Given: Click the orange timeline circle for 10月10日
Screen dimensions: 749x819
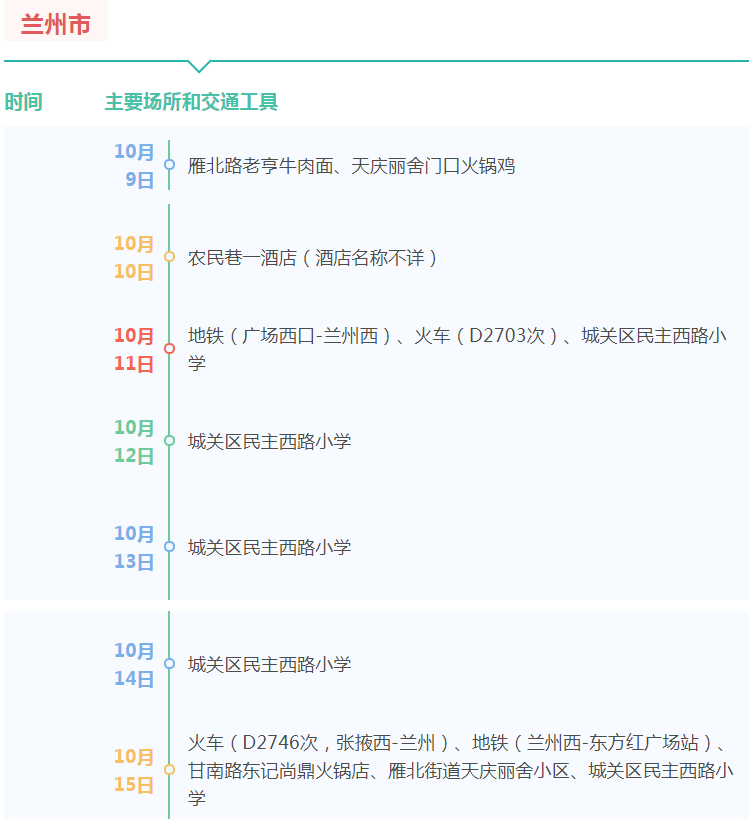Looking at the screenshot, I should click(x=169, y=256).
